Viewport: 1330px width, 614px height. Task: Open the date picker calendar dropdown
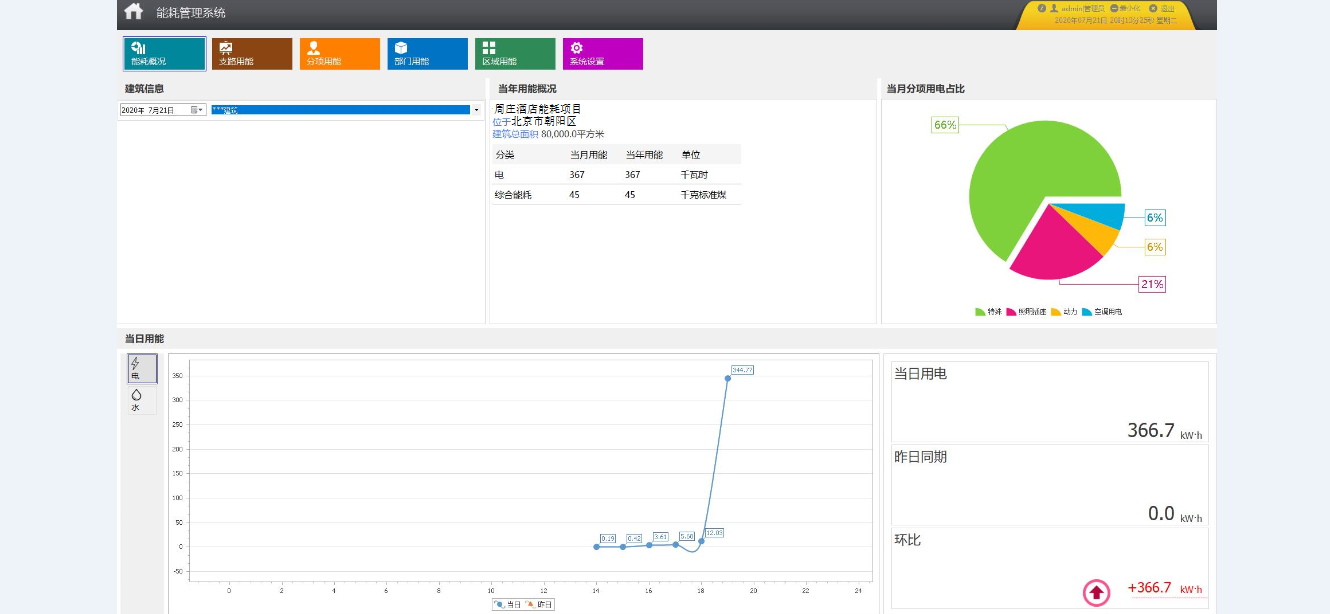click(x=197, y=110)
